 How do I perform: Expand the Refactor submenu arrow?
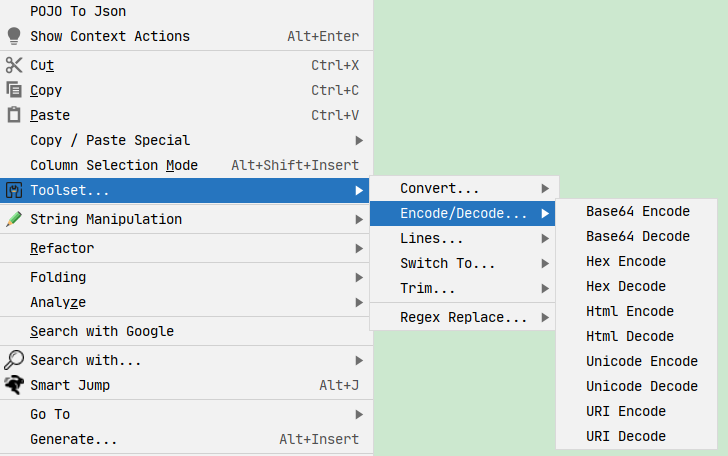coord(359,248)
